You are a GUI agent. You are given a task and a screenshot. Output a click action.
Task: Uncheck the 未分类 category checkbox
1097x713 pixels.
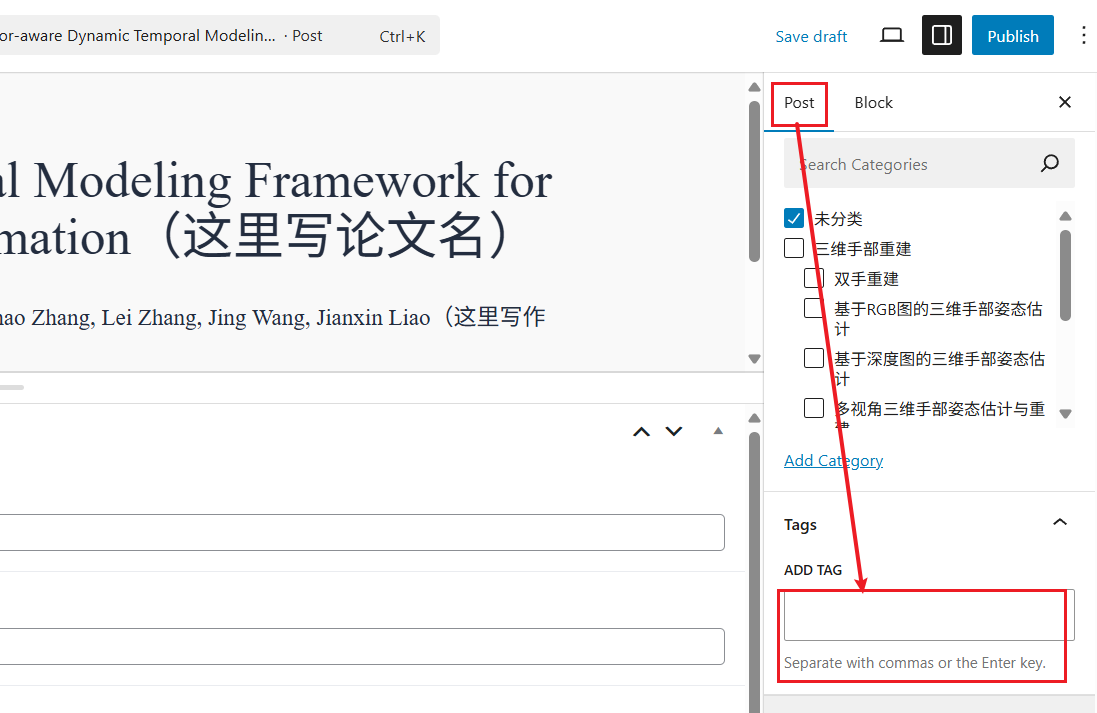click(794, 218)
